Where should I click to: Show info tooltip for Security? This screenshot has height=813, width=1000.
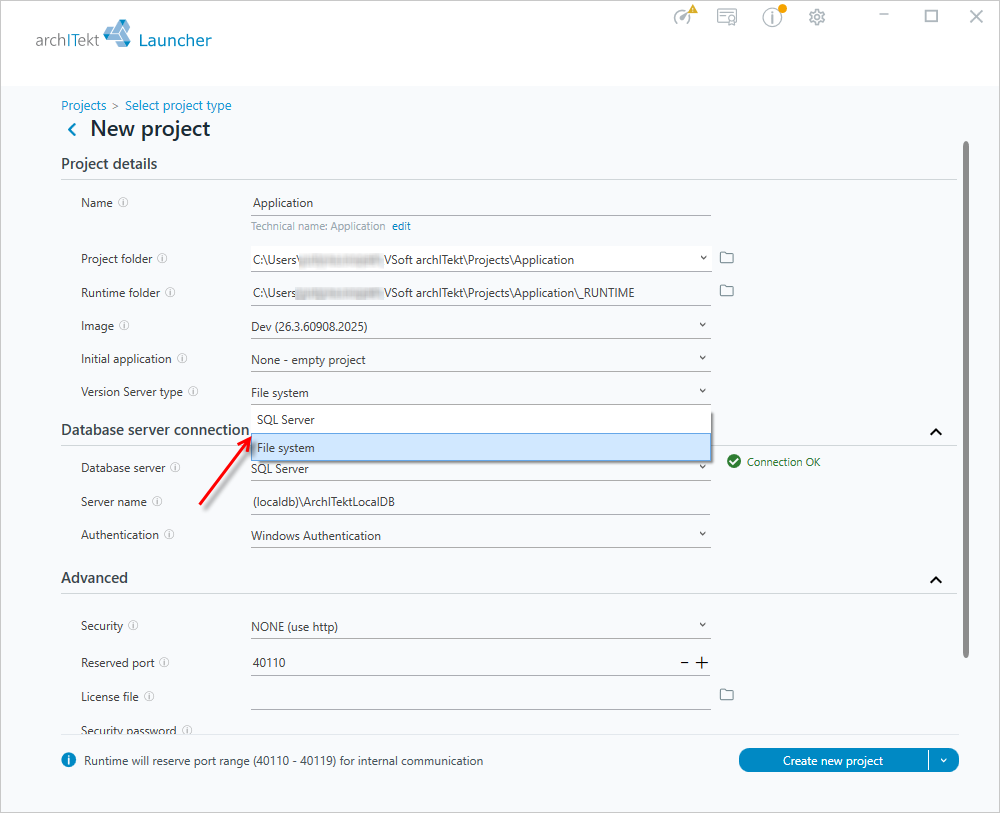tap(133, 626)
